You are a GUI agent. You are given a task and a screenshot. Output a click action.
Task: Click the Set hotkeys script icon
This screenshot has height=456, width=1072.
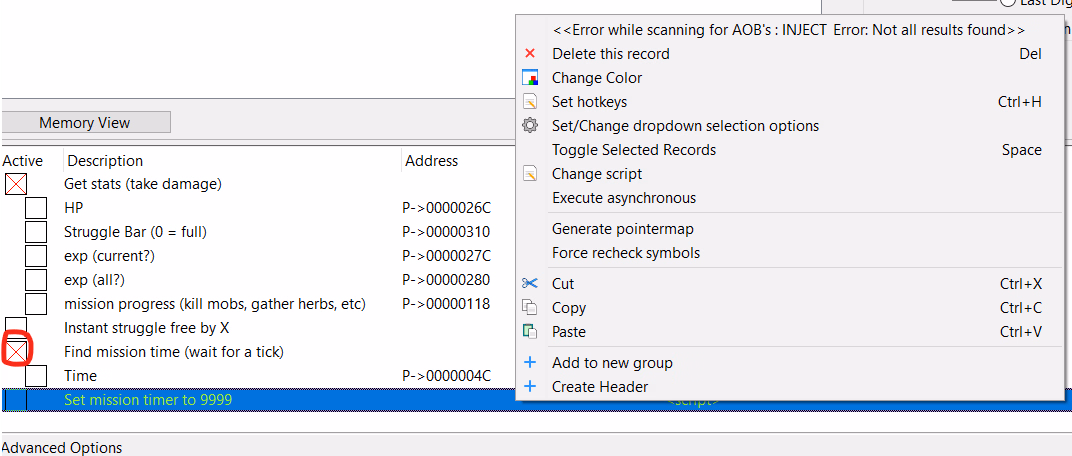[530, 102]
